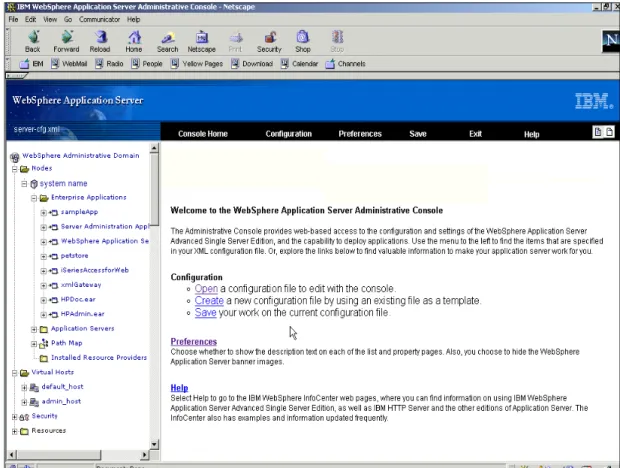The height and width of the screenshot is (468, 620).
Task: Click first document icon in console bar
Action: click(x=598, y=132)
